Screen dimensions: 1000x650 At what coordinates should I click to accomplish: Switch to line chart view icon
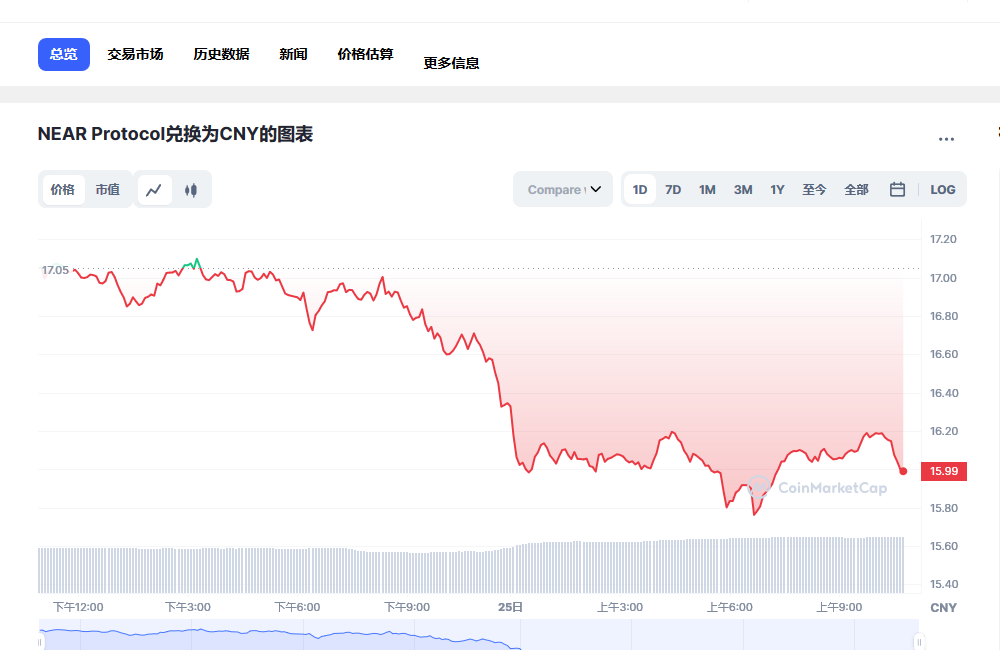click(154, 189)
